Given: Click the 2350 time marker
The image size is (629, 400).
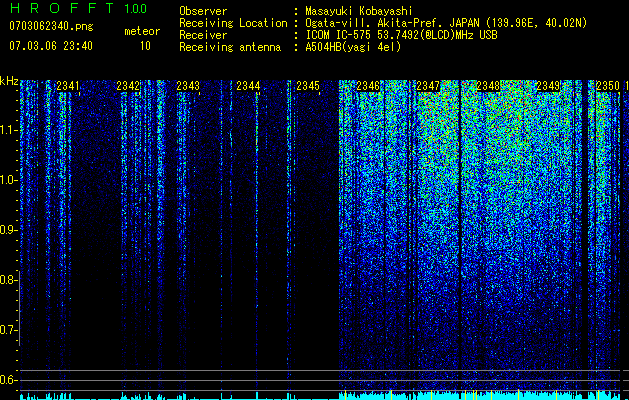Looking at the screenshot, I should [x=608, y=86].
